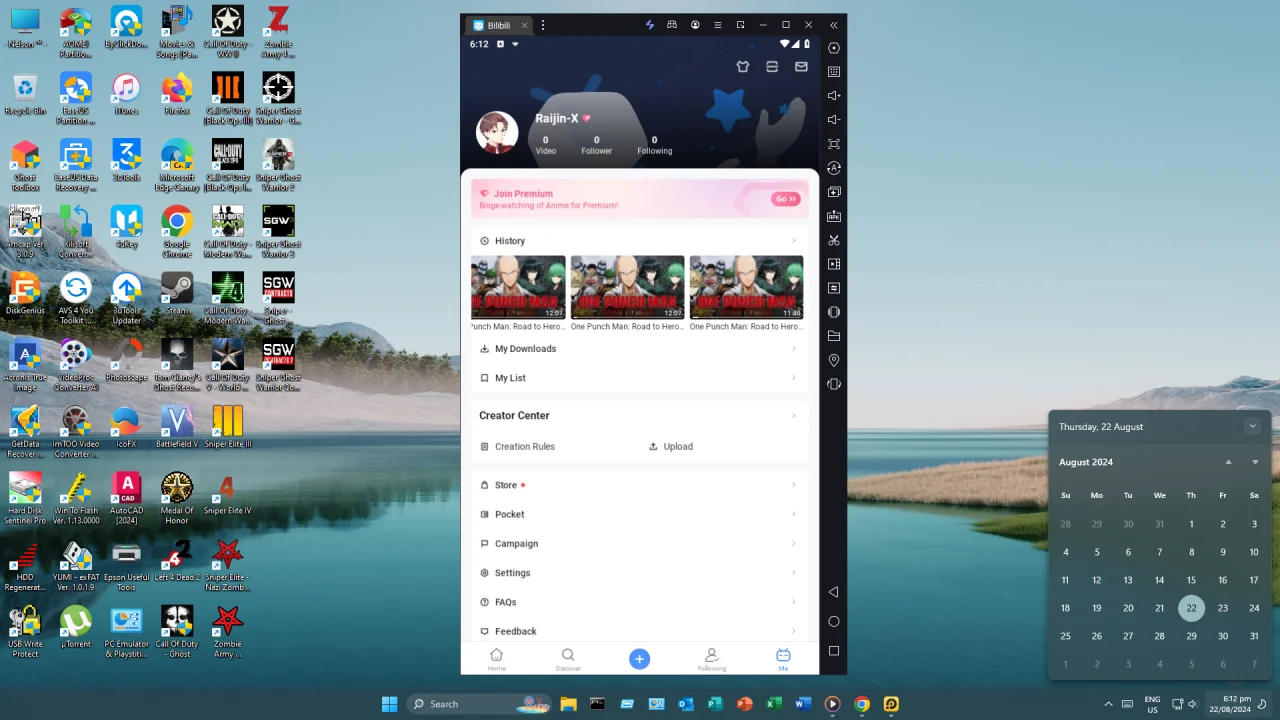Open the first One Punch Man history thumbnail
1280x720 pixels.
tap(518, 287)
